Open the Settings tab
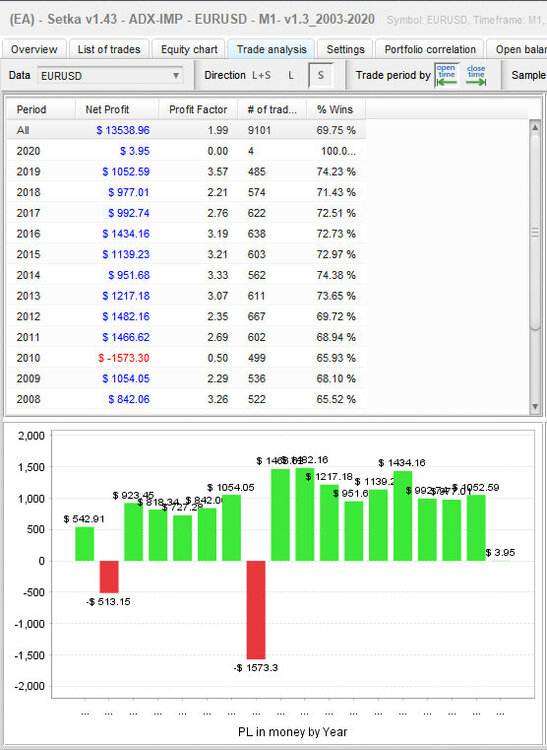547x750 pixels. coord(345,49)
